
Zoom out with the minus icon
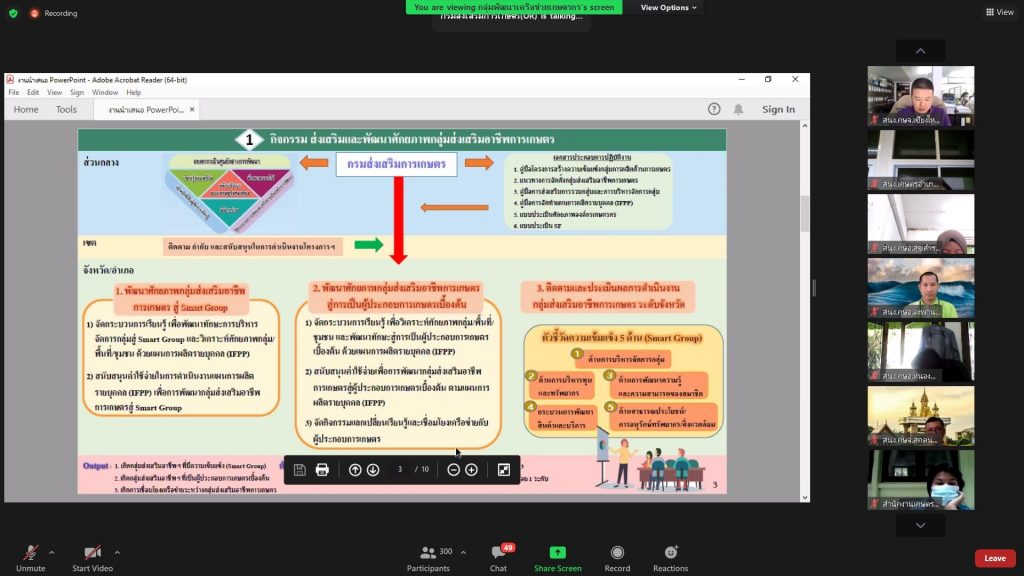click(x=453, y=470)
